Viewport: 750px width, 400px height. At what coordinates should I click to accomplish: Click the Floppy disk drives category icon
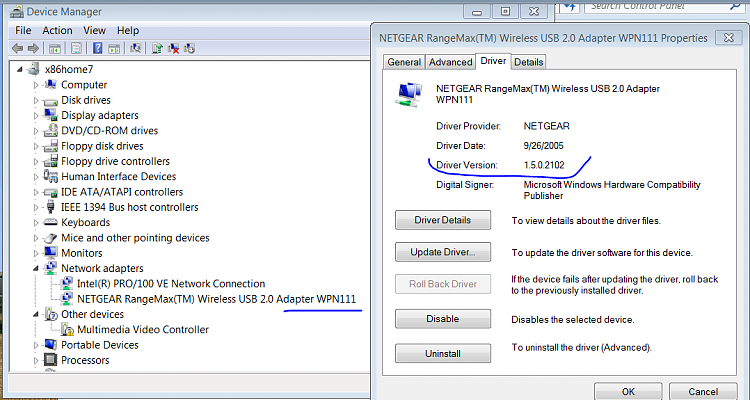coord(50,146)
